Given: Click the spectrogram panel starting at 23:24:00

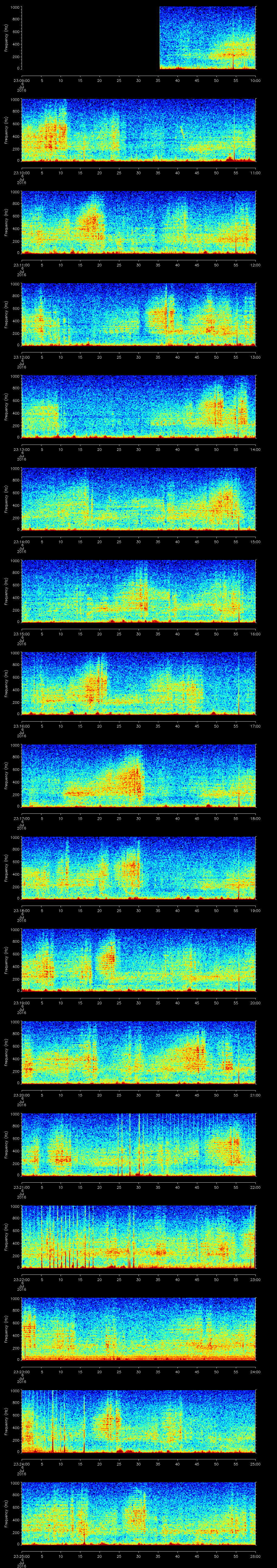Looking at the screenshot, I should (x=139, y=1421).
